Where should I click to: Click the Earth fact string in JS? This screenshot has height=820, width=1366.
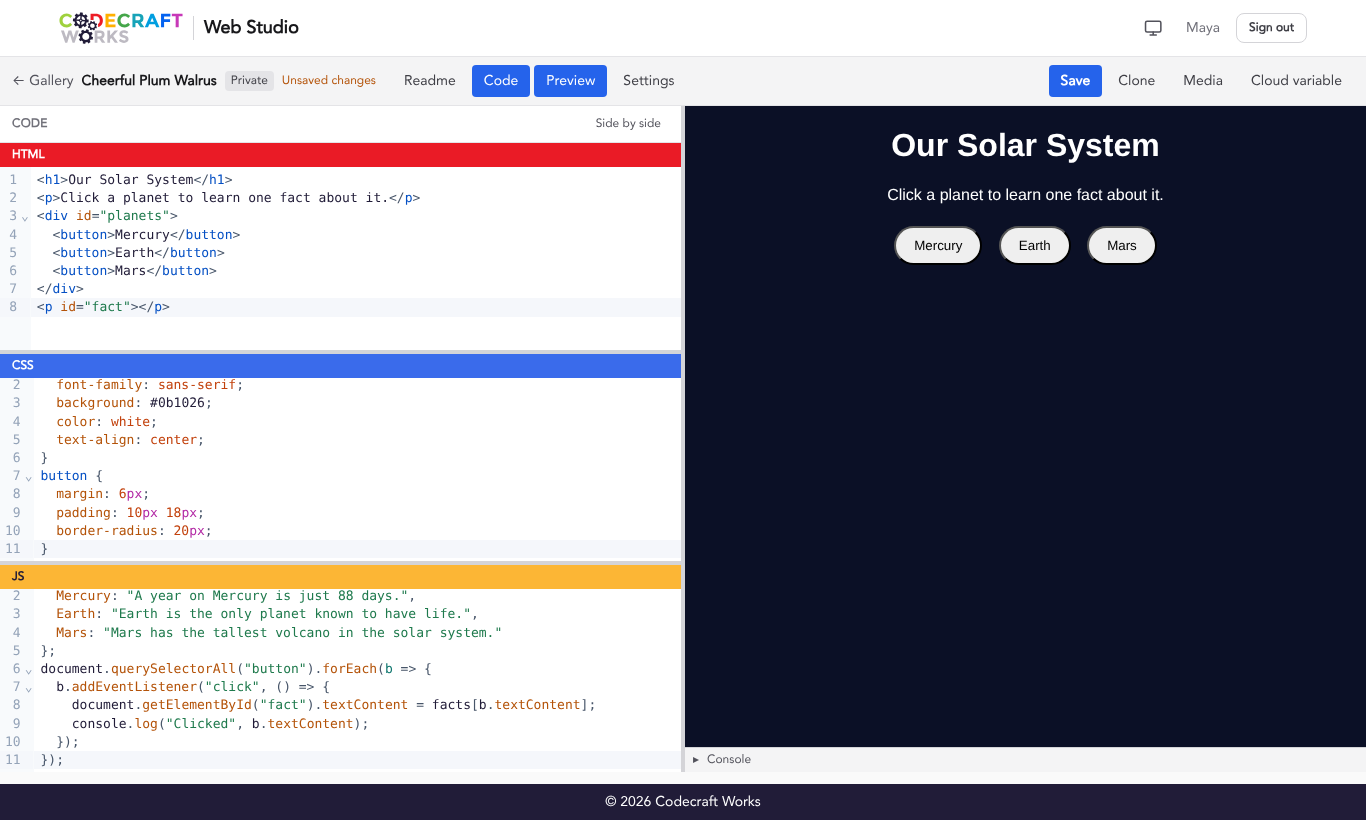291,614
